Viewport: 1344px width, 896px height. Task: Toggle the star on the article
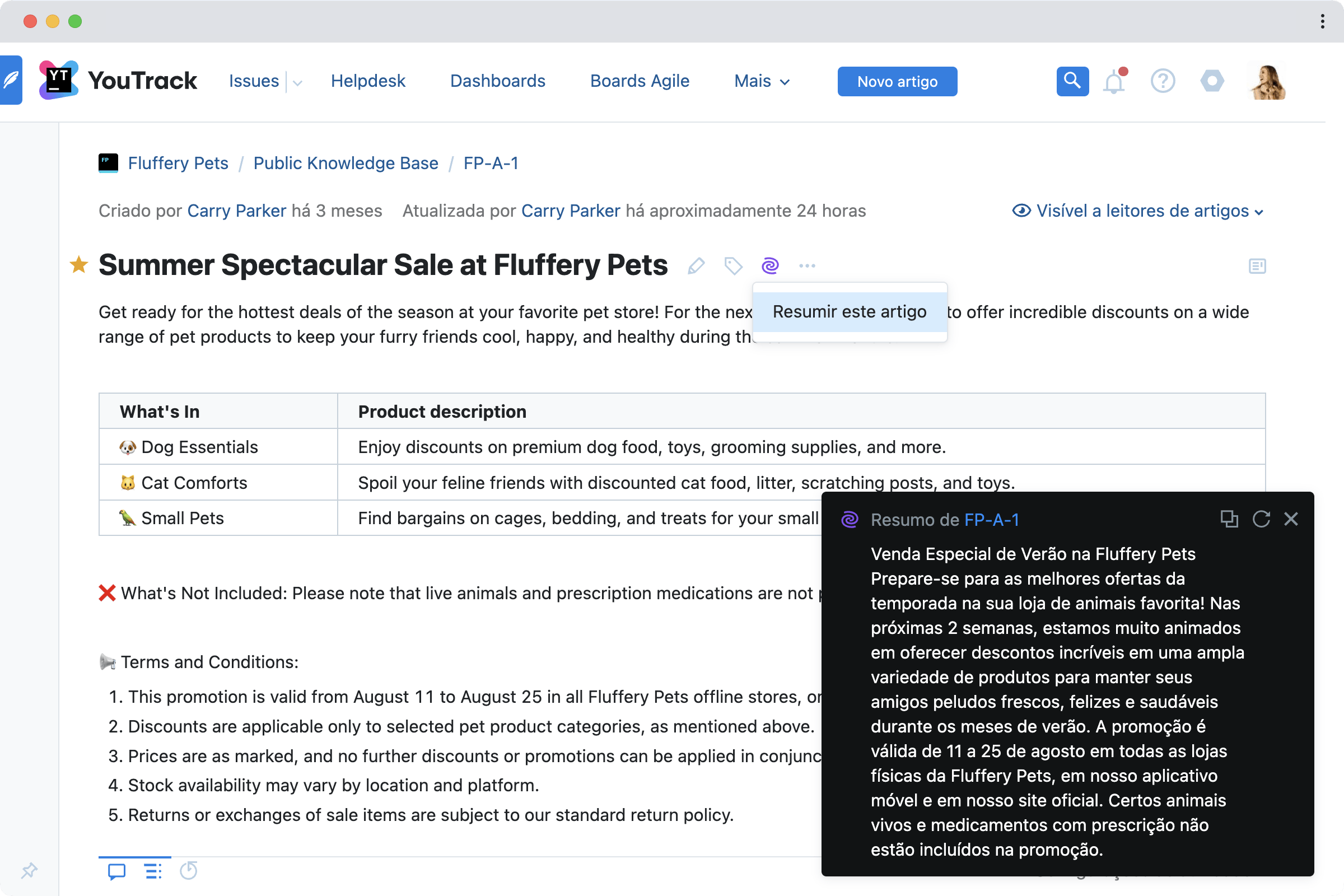coord(79,264)
